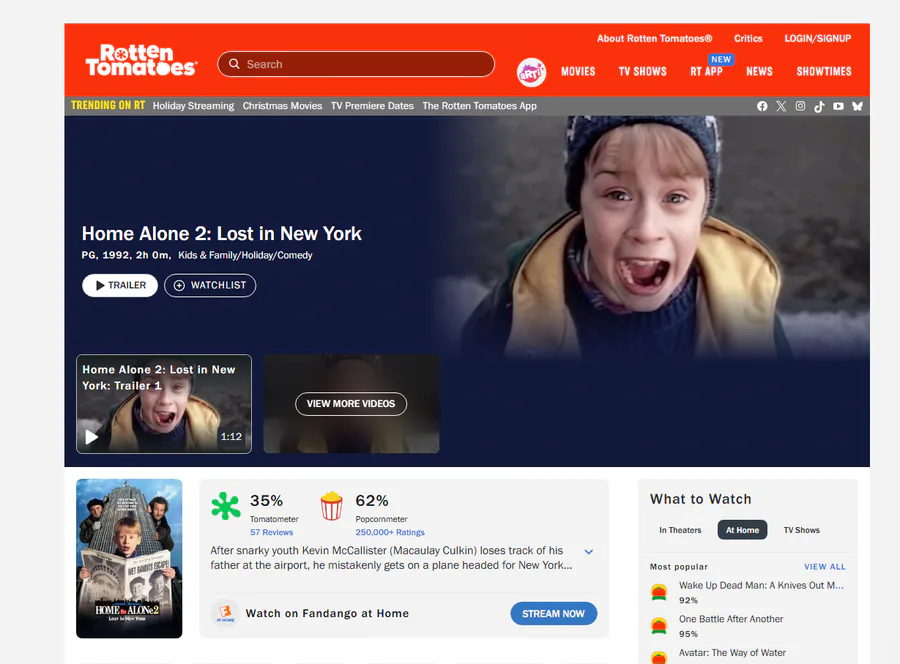Open the RT App menu item

click(706, 72)
